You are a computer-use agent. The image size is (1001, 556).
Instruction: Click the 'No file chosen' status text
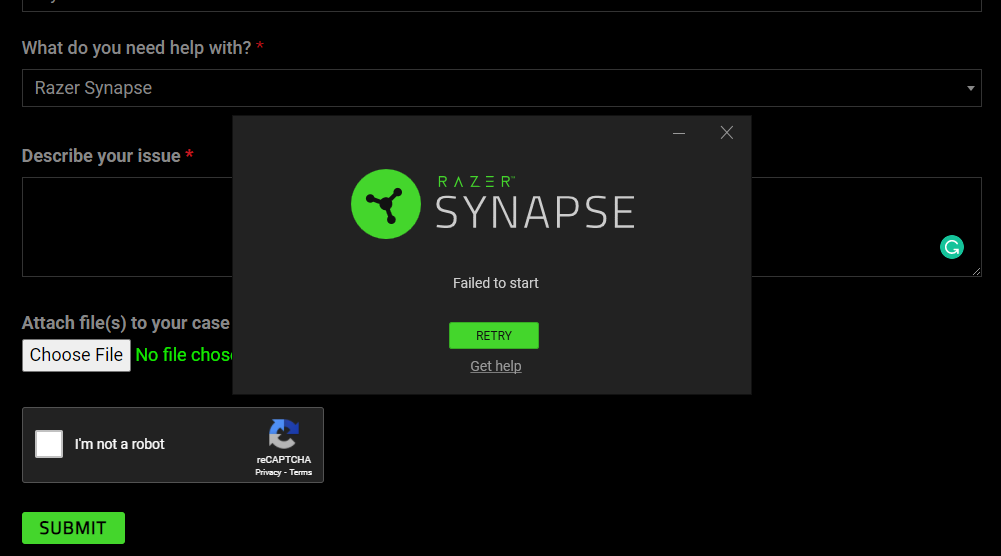point(184,355)
